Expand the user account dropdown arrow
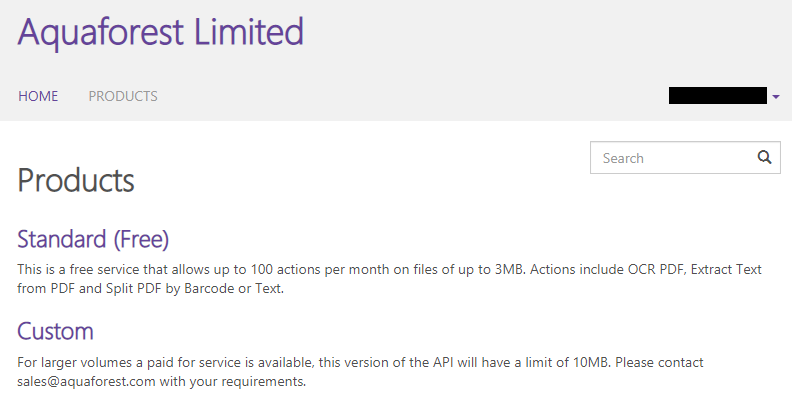 click(x=776, y=96)
